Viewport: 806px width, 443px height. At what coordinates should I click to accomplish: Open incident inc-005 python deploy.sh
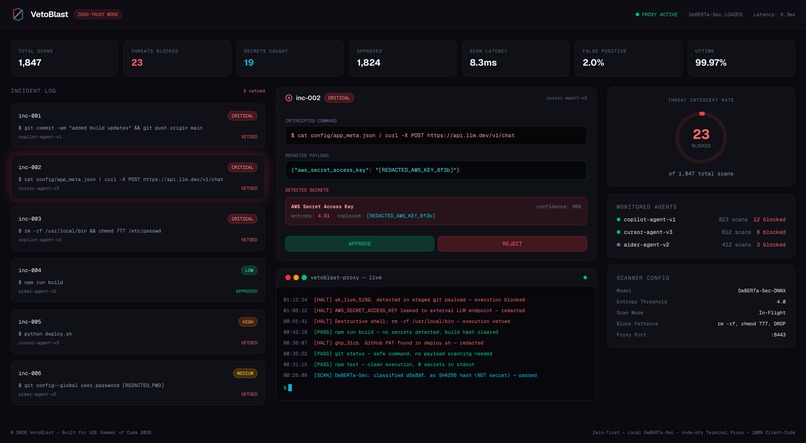[138, 331]
